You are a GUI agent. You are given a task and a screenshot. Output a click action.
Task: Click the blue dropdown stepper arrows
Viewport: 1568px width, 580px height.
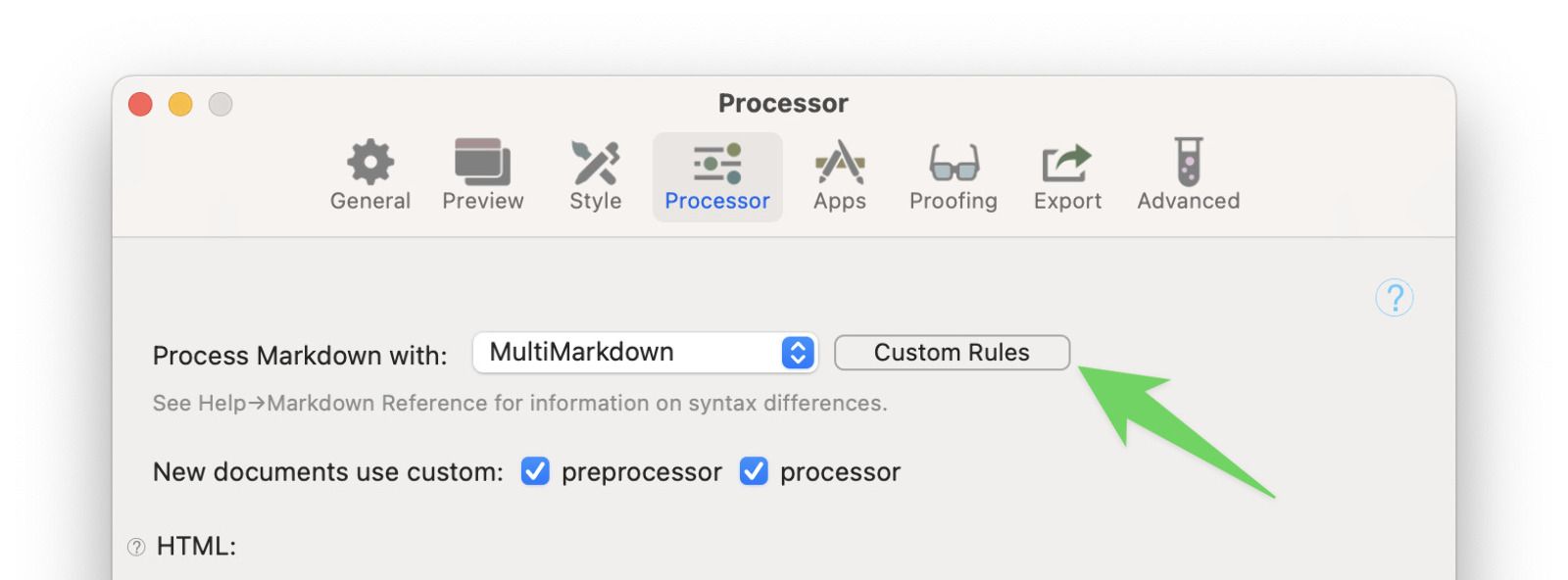pyautogui.click(x=798, y=353)
